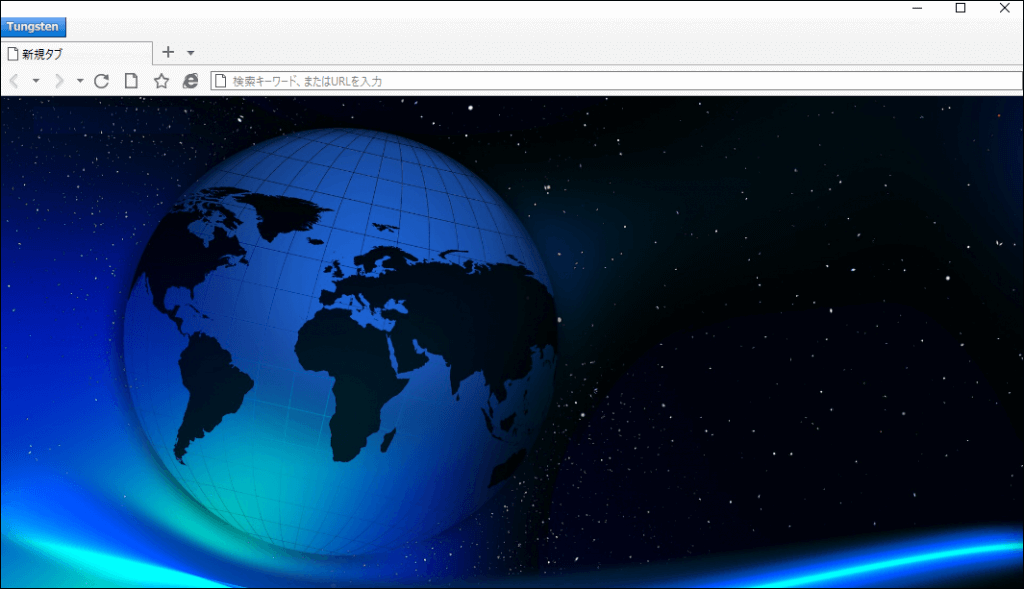The height and width of the screenshot is (589, 1024).
Task: Reload the current page
Action: click(x=101, y=81)
